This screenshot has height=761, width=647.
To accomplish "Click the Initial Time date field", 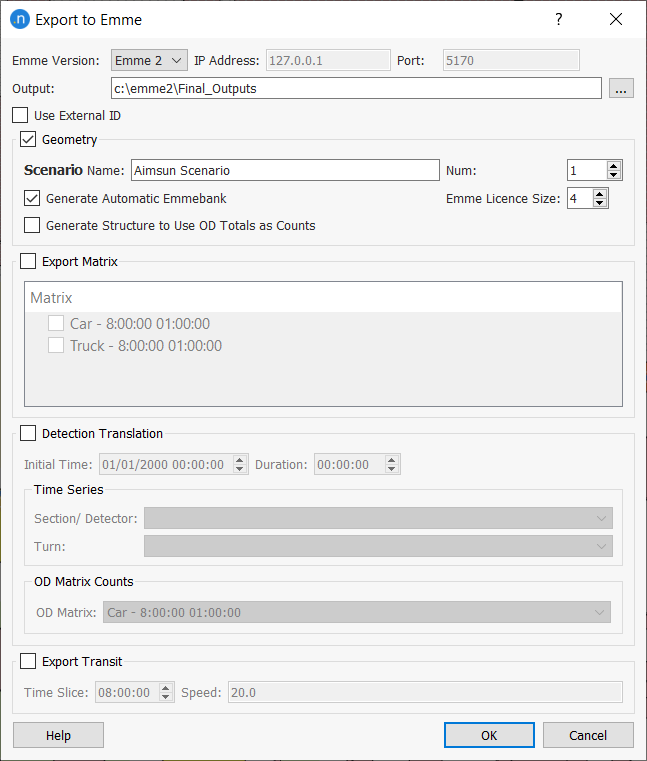I will click(166, 464).
